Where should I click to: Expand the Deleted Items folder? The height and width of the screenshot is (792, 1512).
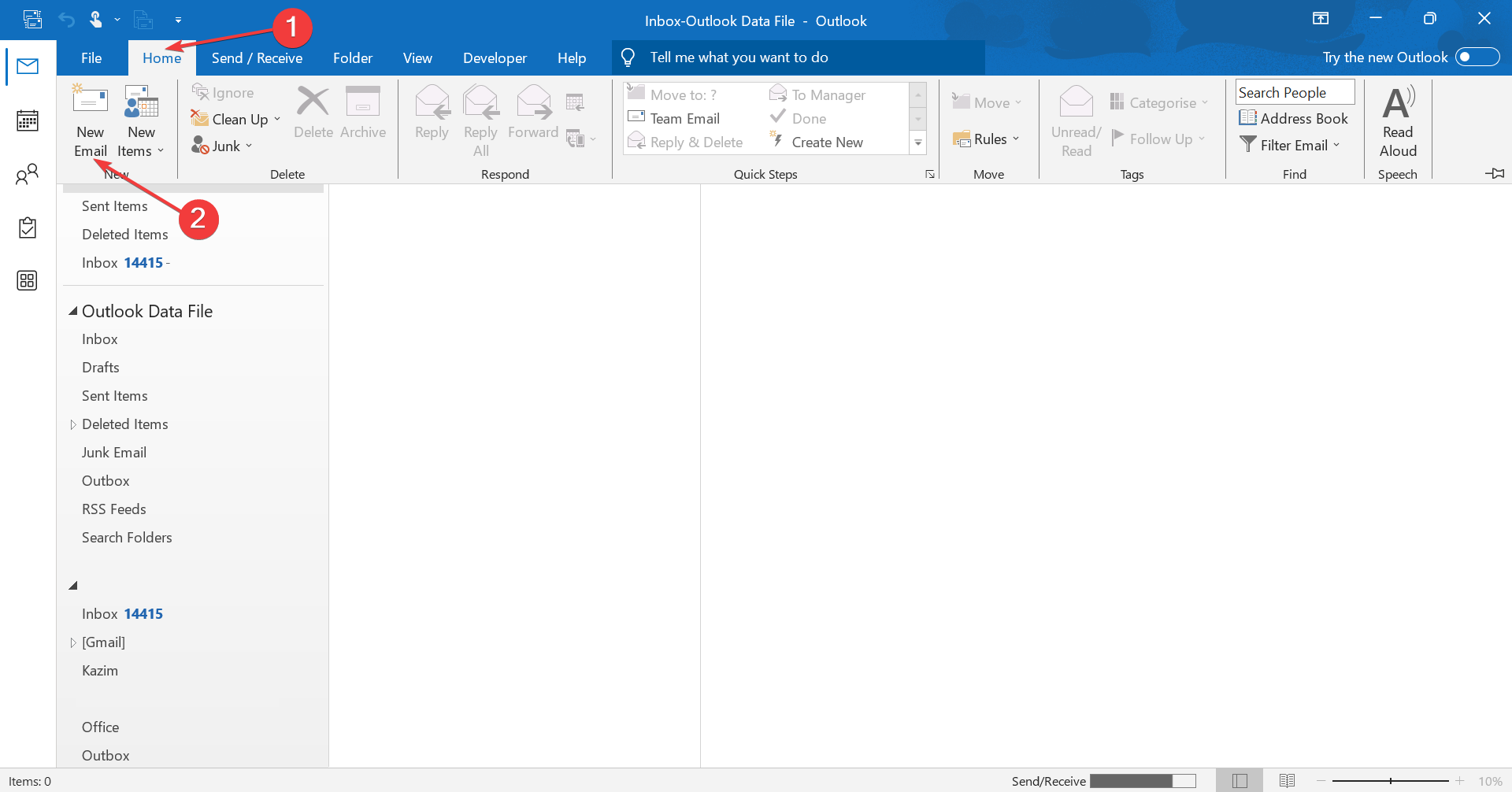[73, 424]
